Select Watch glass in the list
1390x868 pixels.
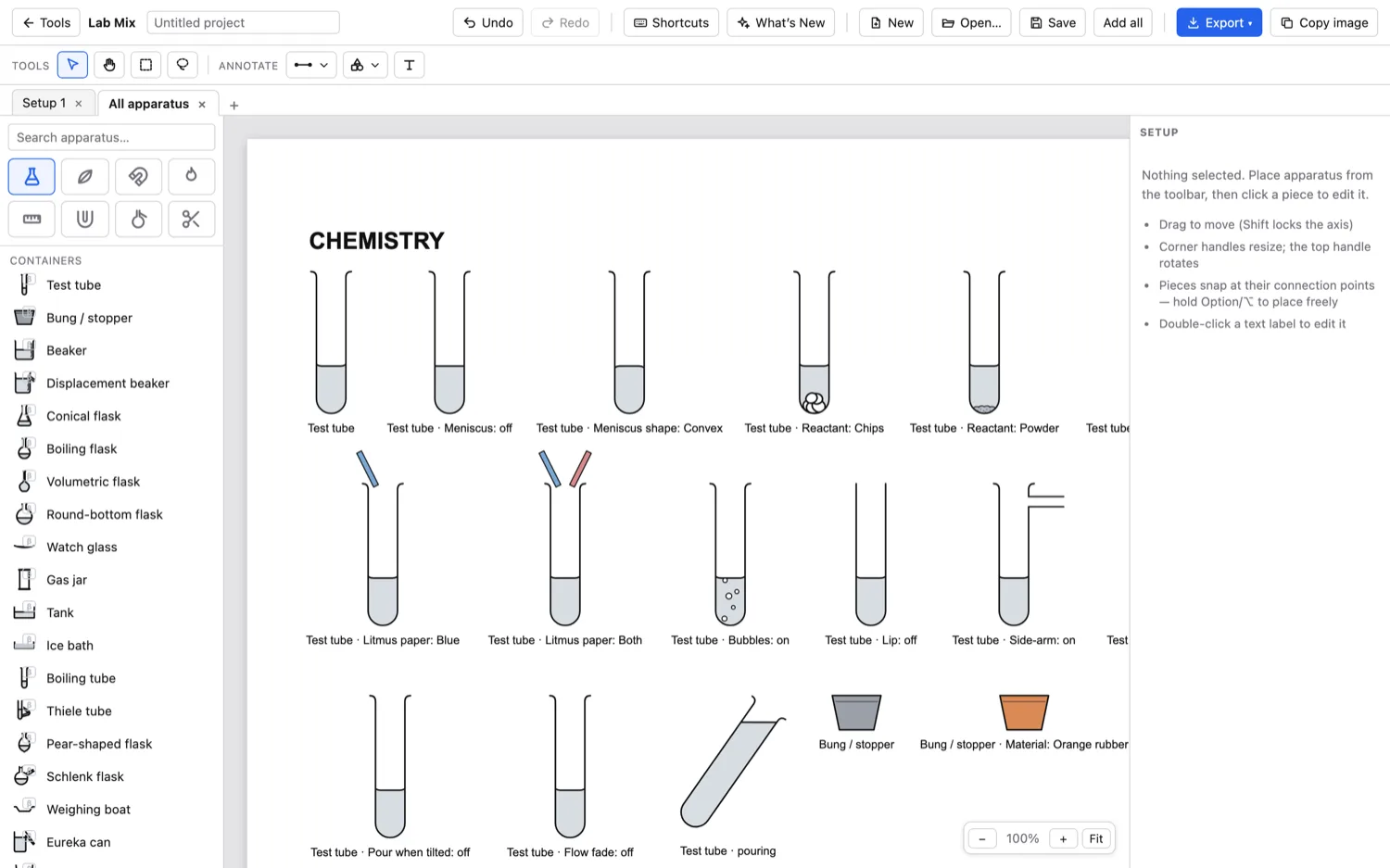(x=111, y=547)
